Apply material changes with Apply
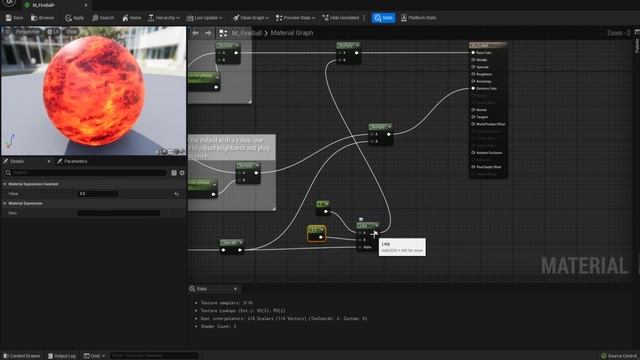The height and width of the screenshot is (360, 640). (x=74, y=18)
